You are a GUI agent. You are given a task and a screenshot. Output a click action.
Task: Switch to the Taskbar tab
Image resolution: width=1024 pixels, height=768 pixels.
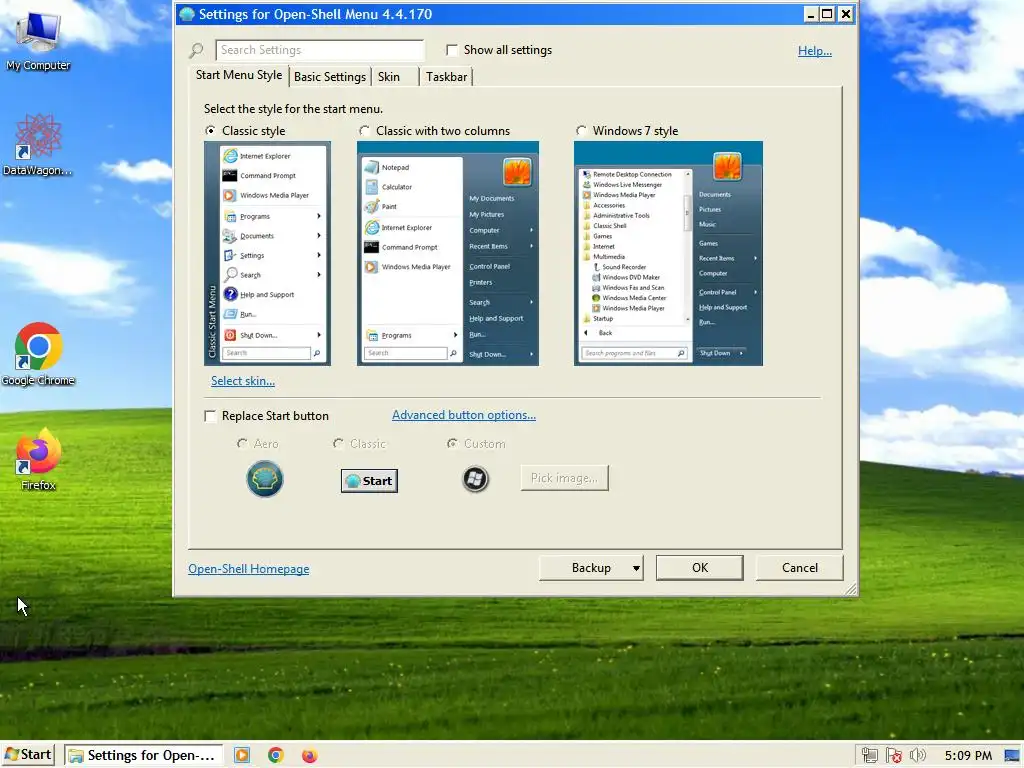447,77
